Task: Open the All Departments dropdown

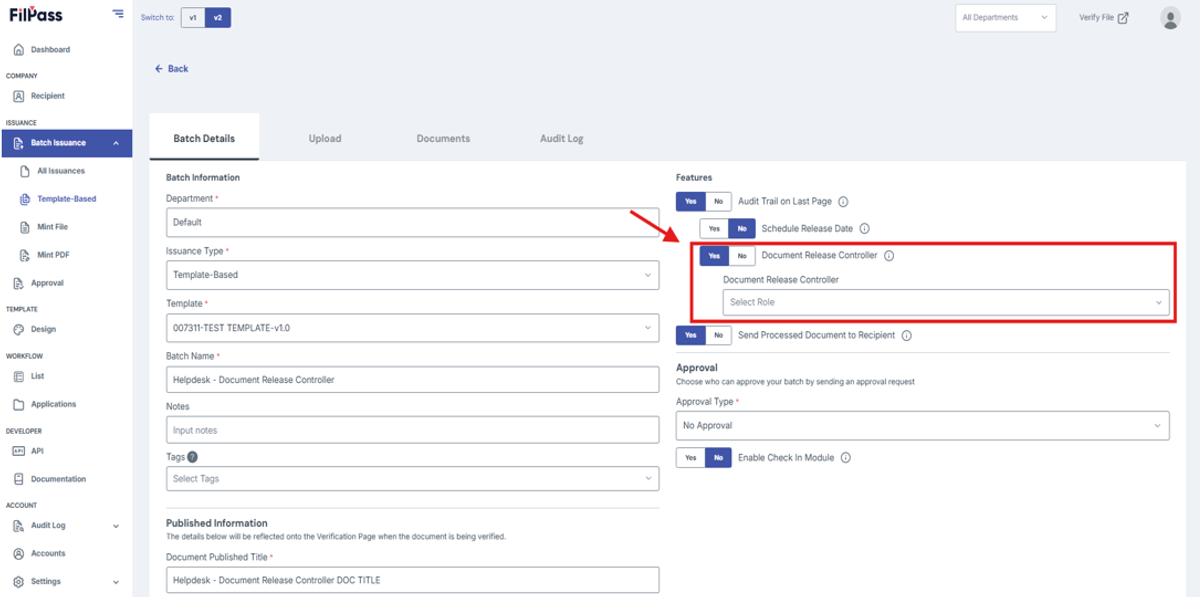Action: pyautogui.click(x=1005, y=17)
